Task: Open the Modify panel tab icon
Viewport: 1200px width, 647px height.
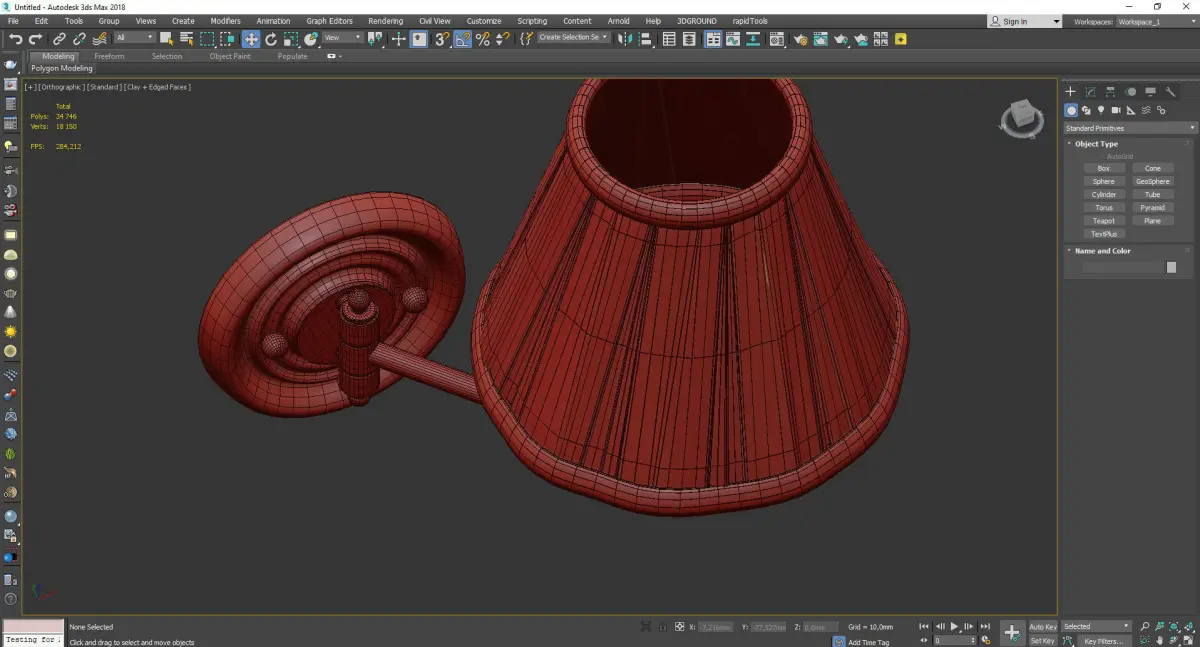Action: [1090, 92]
